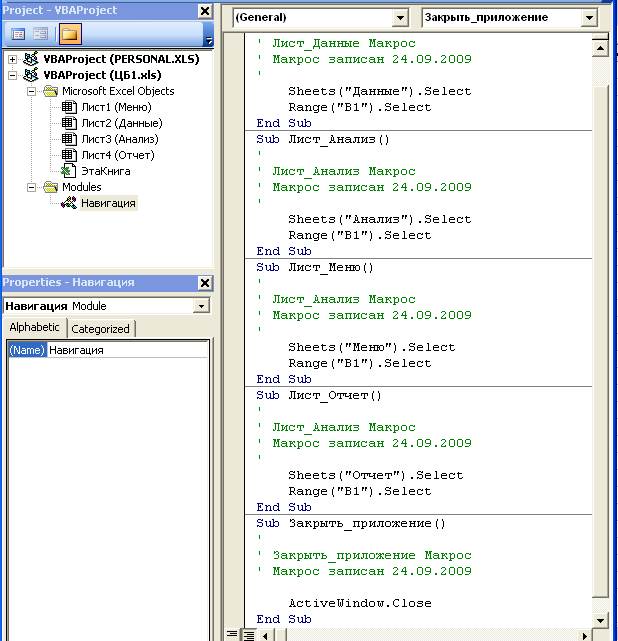
Task: Switch to the Categorized tab
Action: 100,329
